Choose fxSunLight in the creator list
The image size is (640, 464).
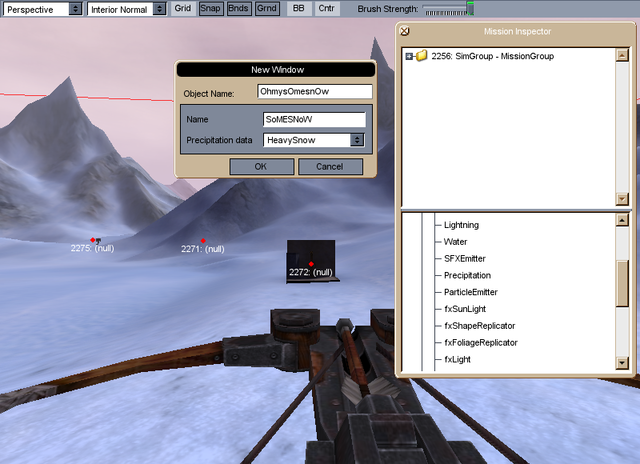(467, 309)
